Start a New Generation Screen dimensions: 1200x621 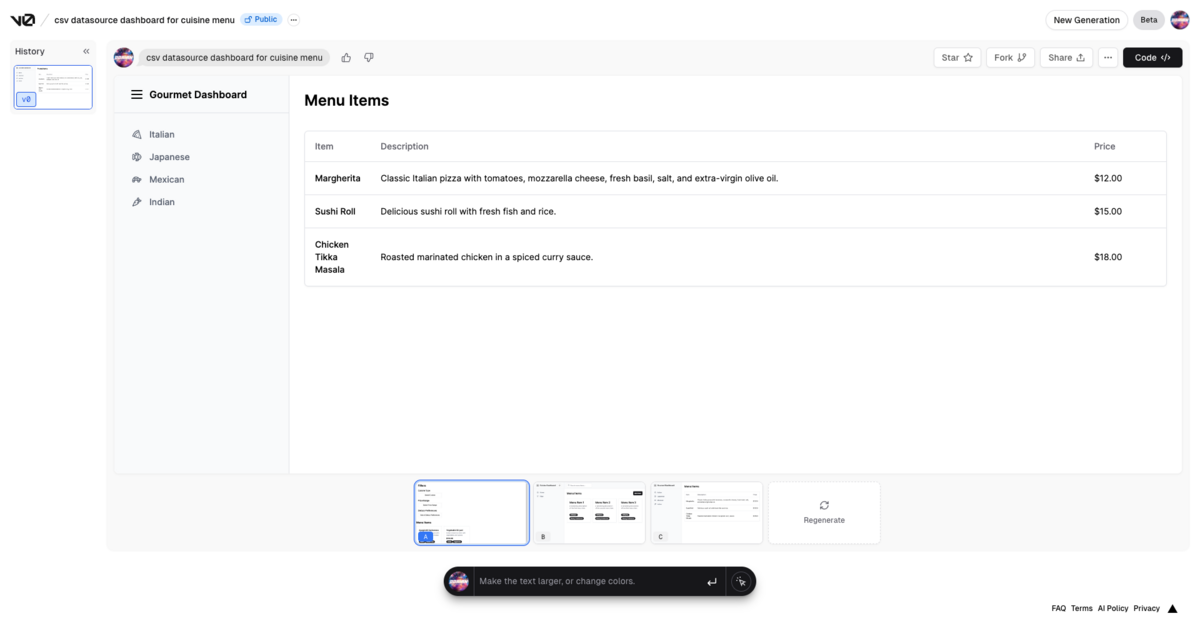pyautogui.click(x=1086, y=20)
